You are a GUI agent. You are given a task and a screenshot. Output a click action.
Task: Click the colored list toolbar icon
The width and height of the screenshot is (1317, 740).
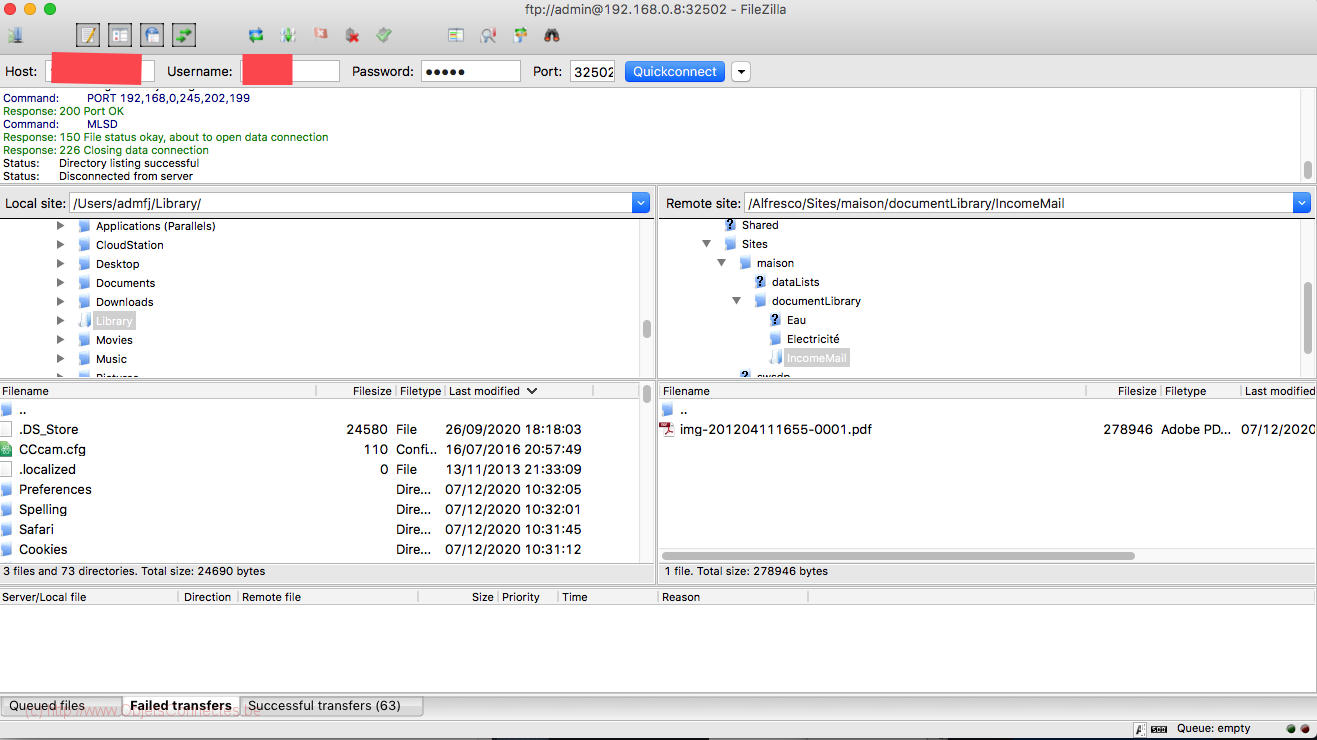point(456,36)
